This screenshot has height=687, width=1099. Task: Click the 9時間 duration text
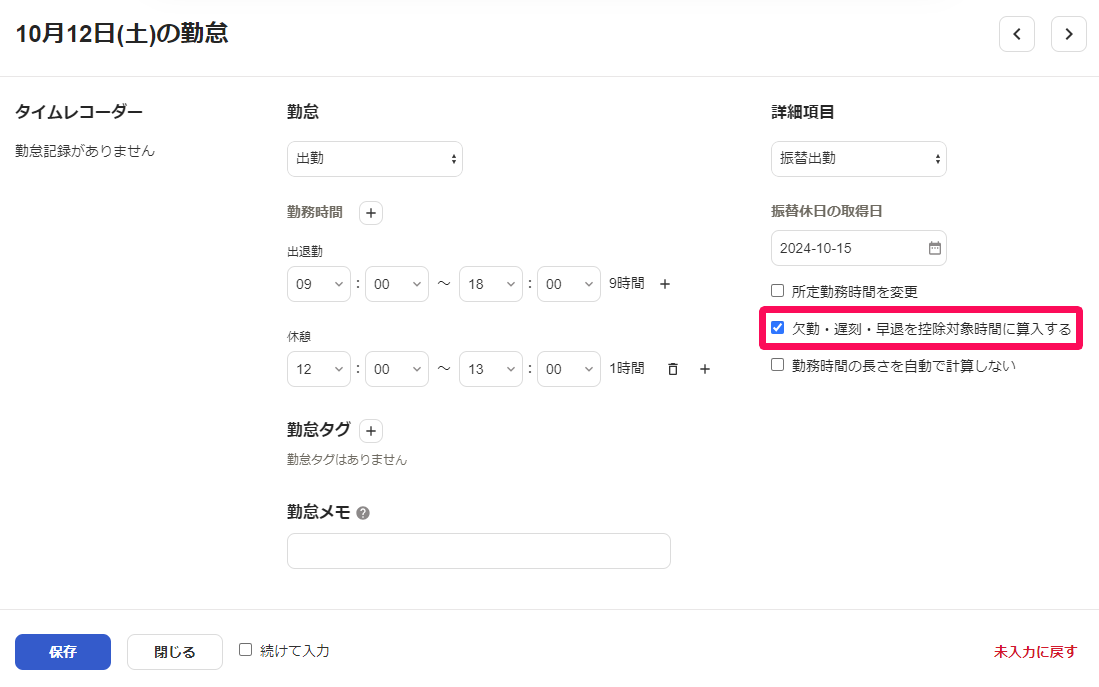(x=627, y=283)
